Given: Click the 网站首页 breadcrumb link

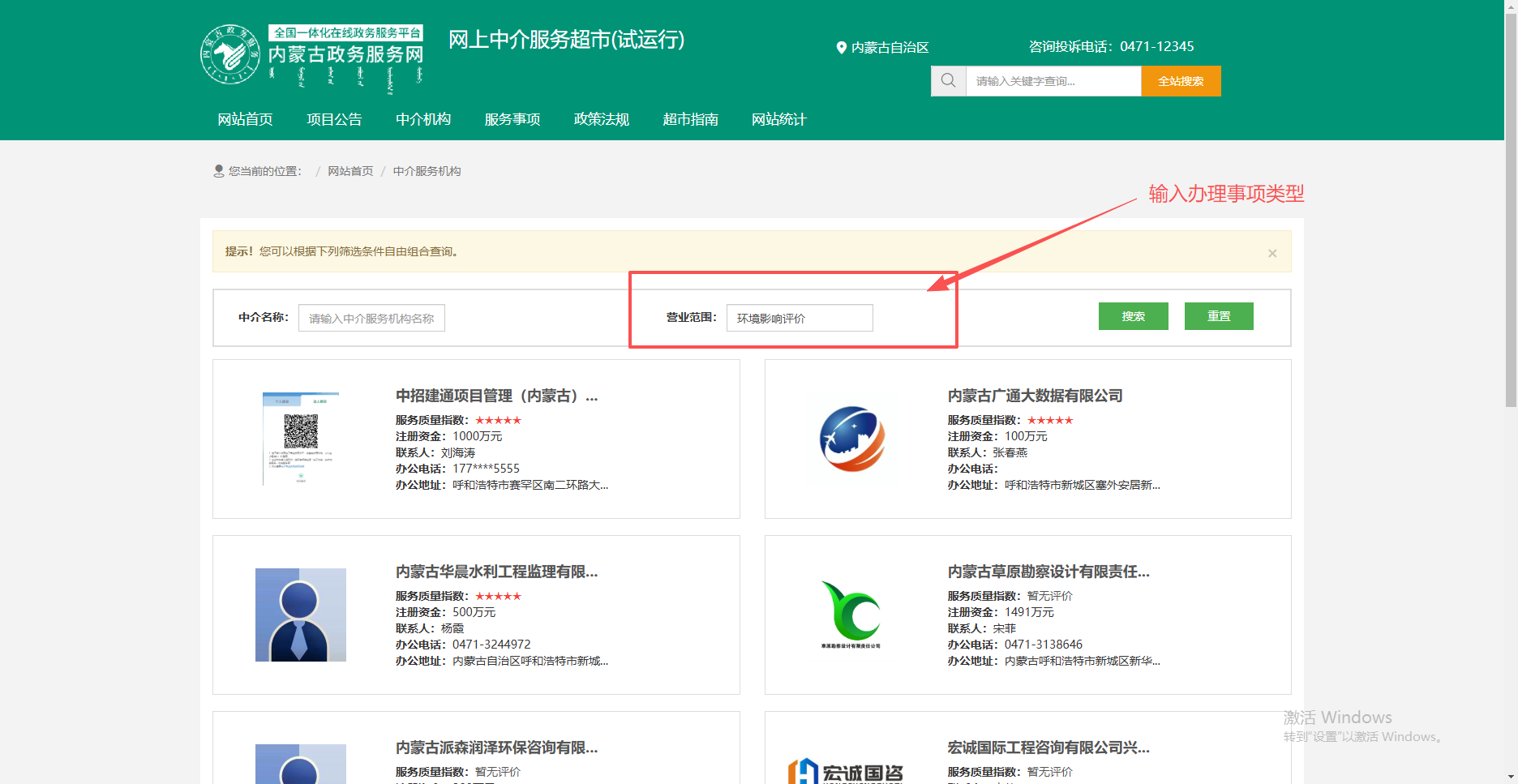Looking at the screenshot, I should 350,171.
